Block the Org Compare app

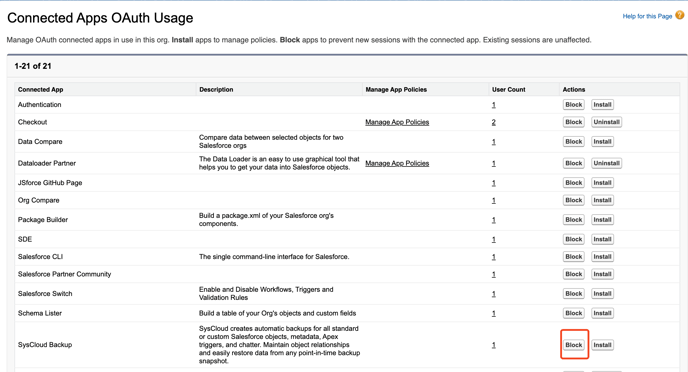(573, 200)
